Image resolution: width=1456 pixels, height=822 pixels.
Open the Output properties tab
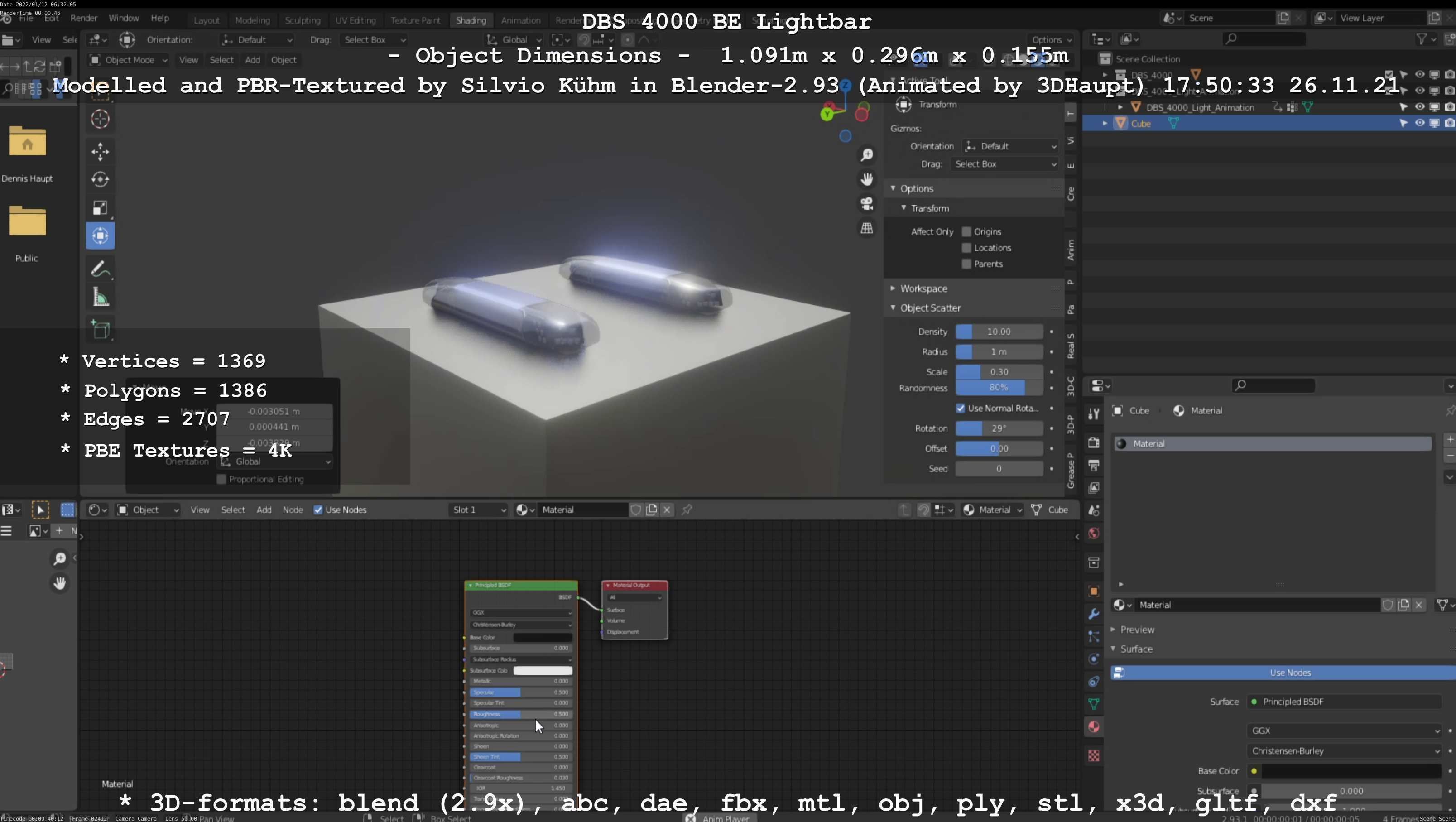pyautogui.click(x=1094, y=465)
